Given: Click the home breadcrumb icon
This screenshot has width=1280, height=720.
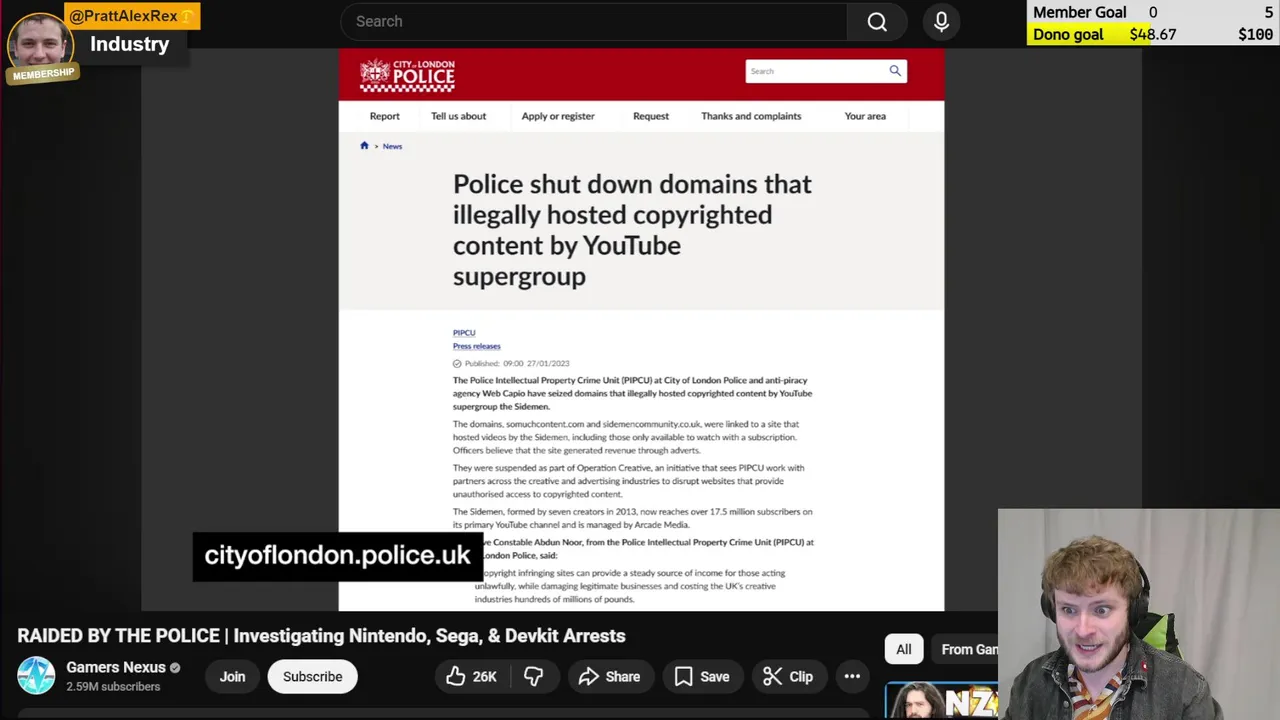Looking at the screenshot, I should (x=364, y=146).
